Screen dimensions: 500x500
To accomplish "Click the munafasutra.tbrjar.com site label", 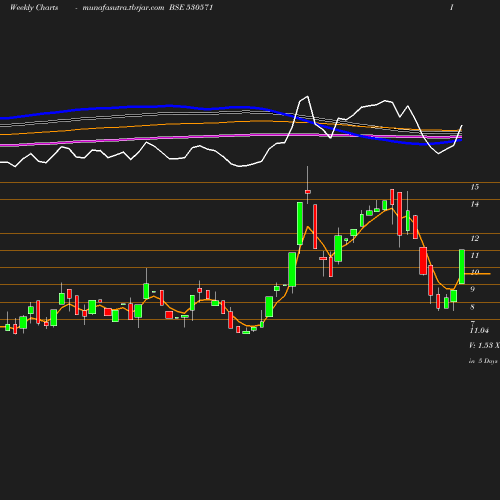I will [x=123, y=8].
